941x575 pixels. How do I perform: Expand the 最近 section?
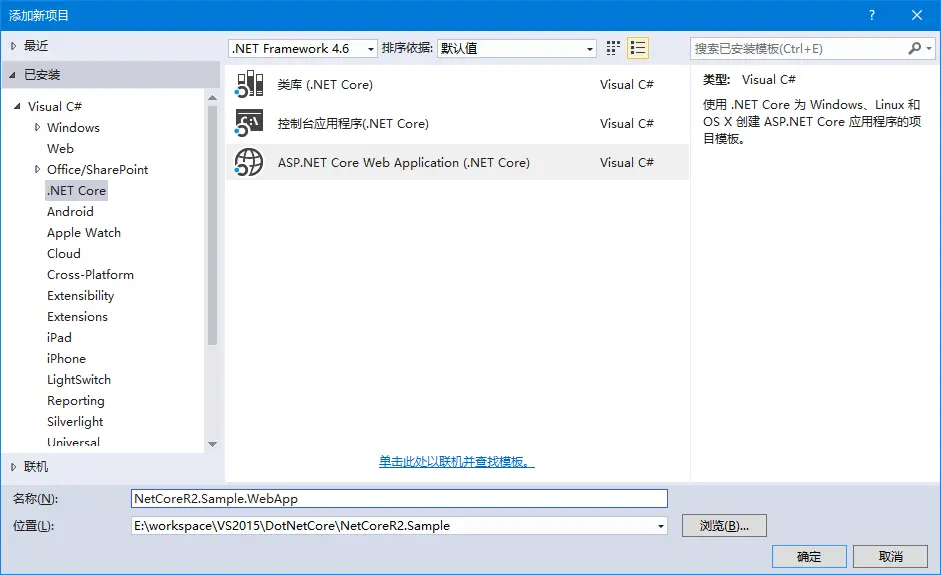pos(13,46)
